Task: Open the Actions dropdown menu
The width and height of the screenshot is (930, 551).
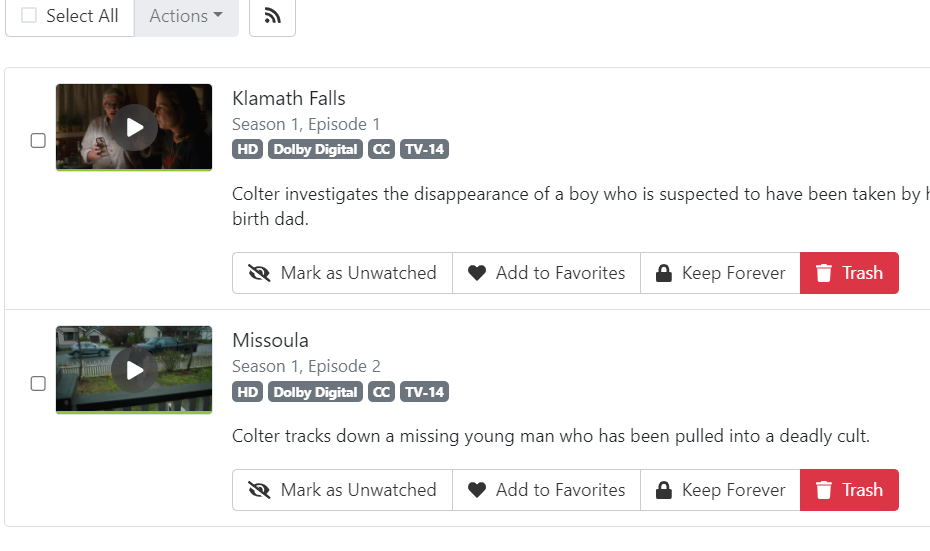Action: pos(186,16)
